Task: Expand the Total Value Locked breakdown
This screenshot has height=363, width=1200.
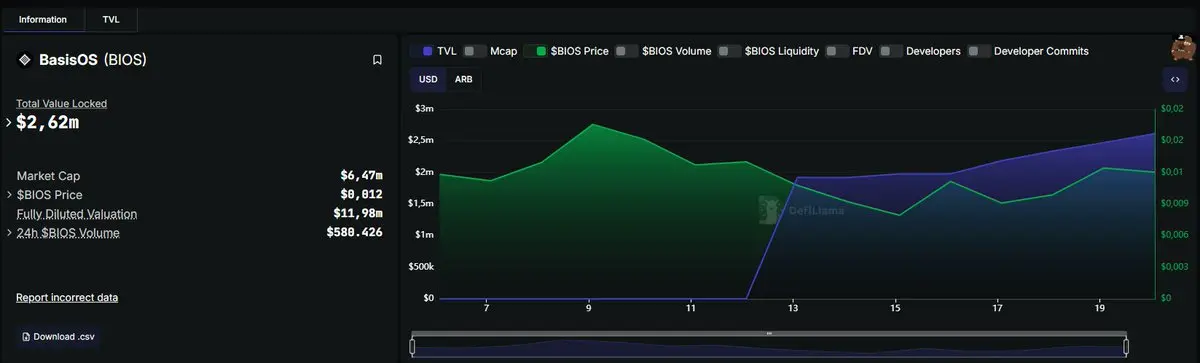Action: click(9, 123)
